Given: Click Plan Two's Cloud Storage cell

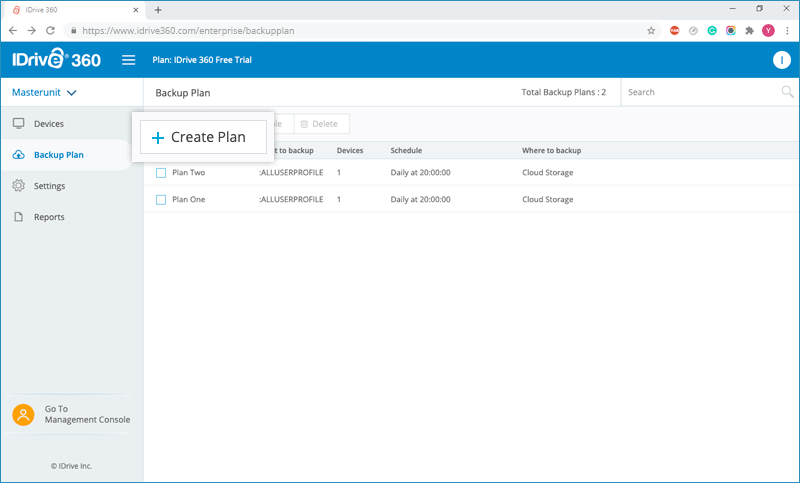Looking at the screenshot, I should tap(547, 172).
